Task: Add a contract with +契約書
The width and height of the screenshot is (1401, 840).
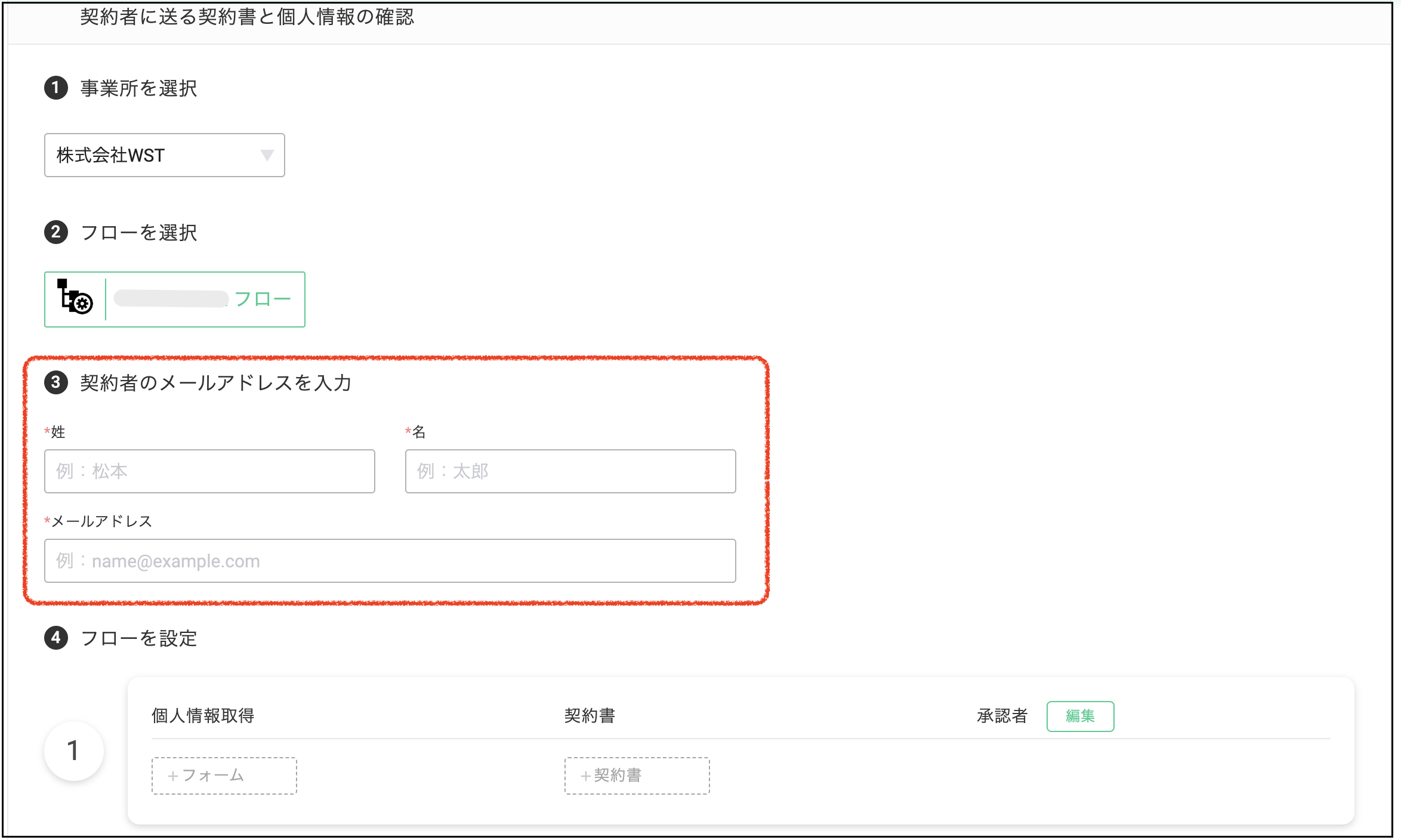Action: point(637,776)
